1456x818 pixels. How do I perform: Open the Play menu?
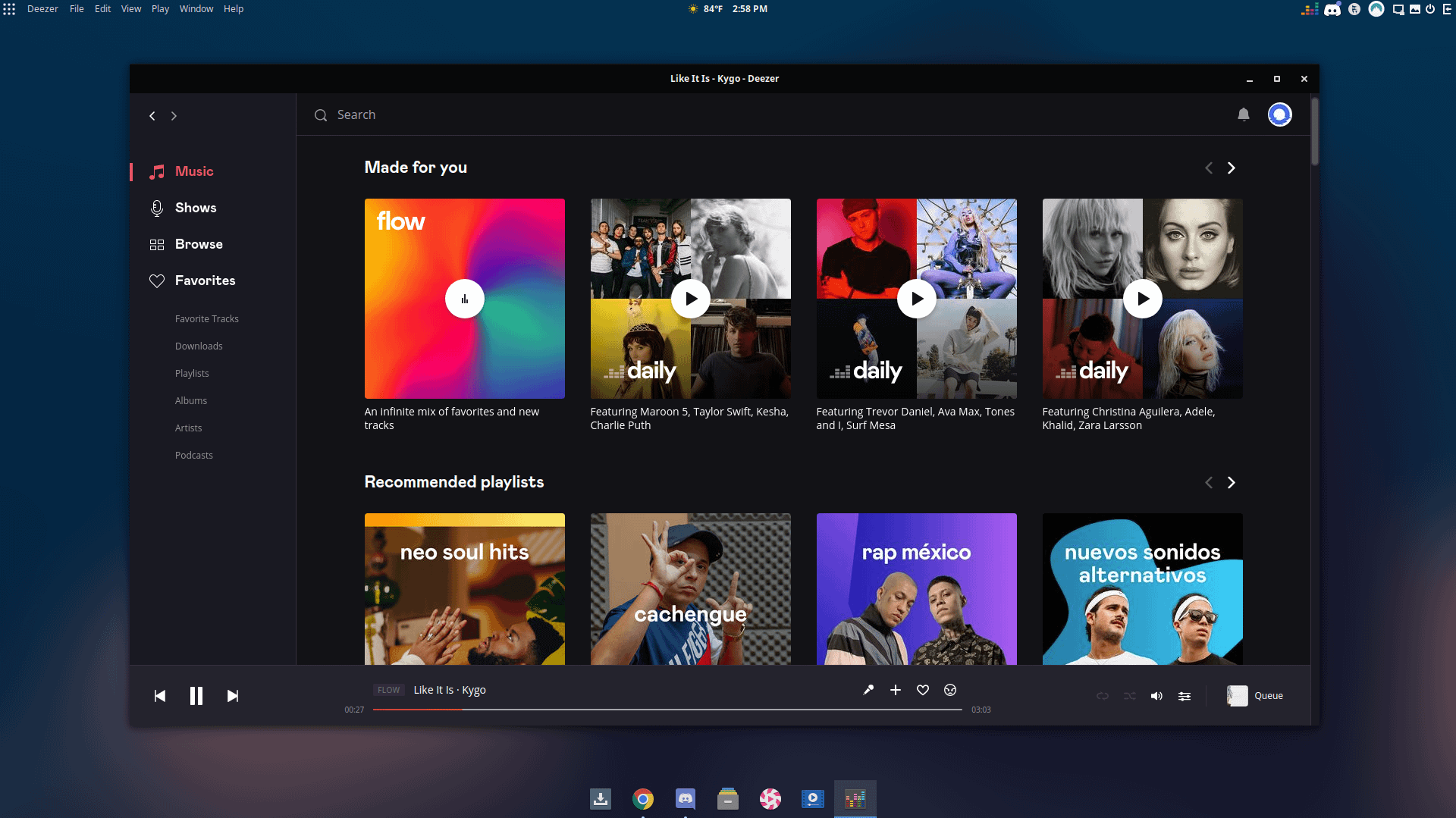[160, 9]
